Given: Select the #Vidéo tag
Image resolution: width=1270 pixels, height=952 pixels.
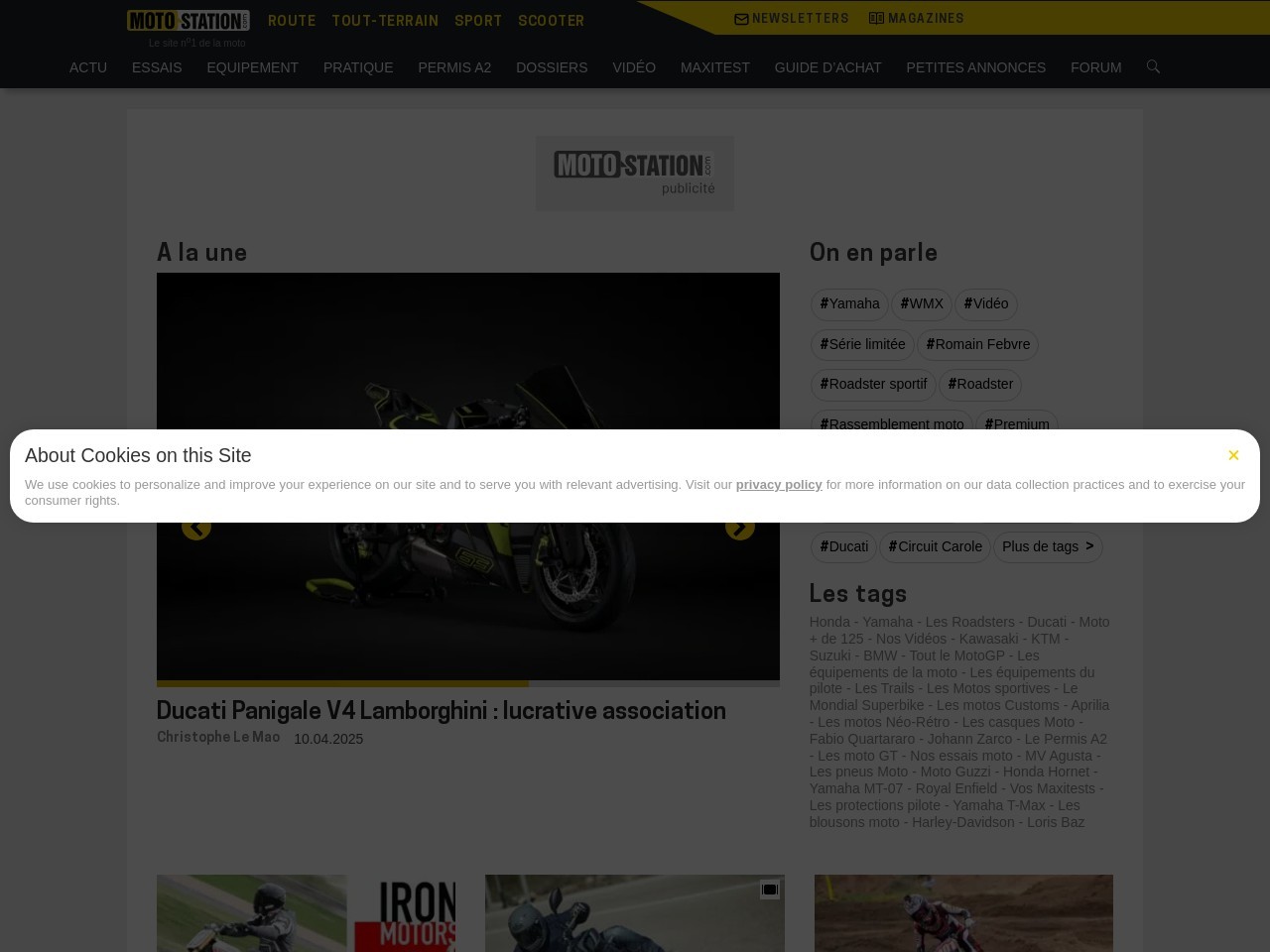Looking at the screenshot, I should pyautogui.click(x=986, y=304).
